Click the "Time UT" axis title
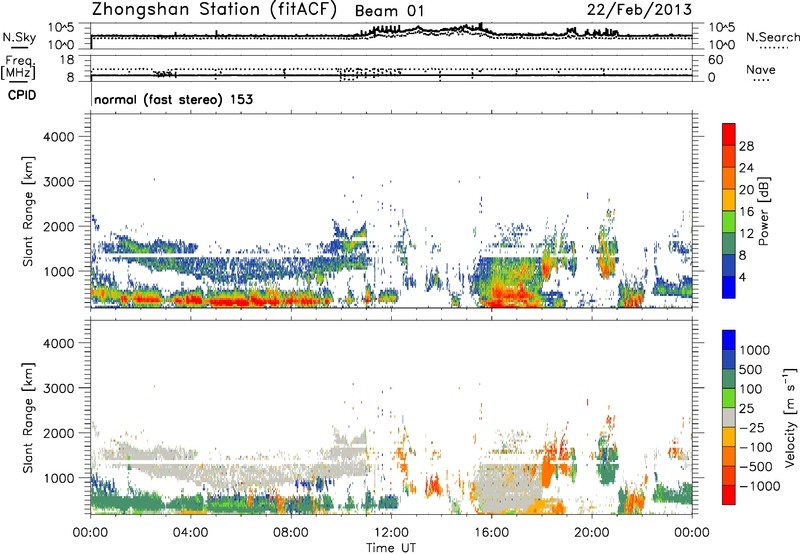 coord(391,548)
